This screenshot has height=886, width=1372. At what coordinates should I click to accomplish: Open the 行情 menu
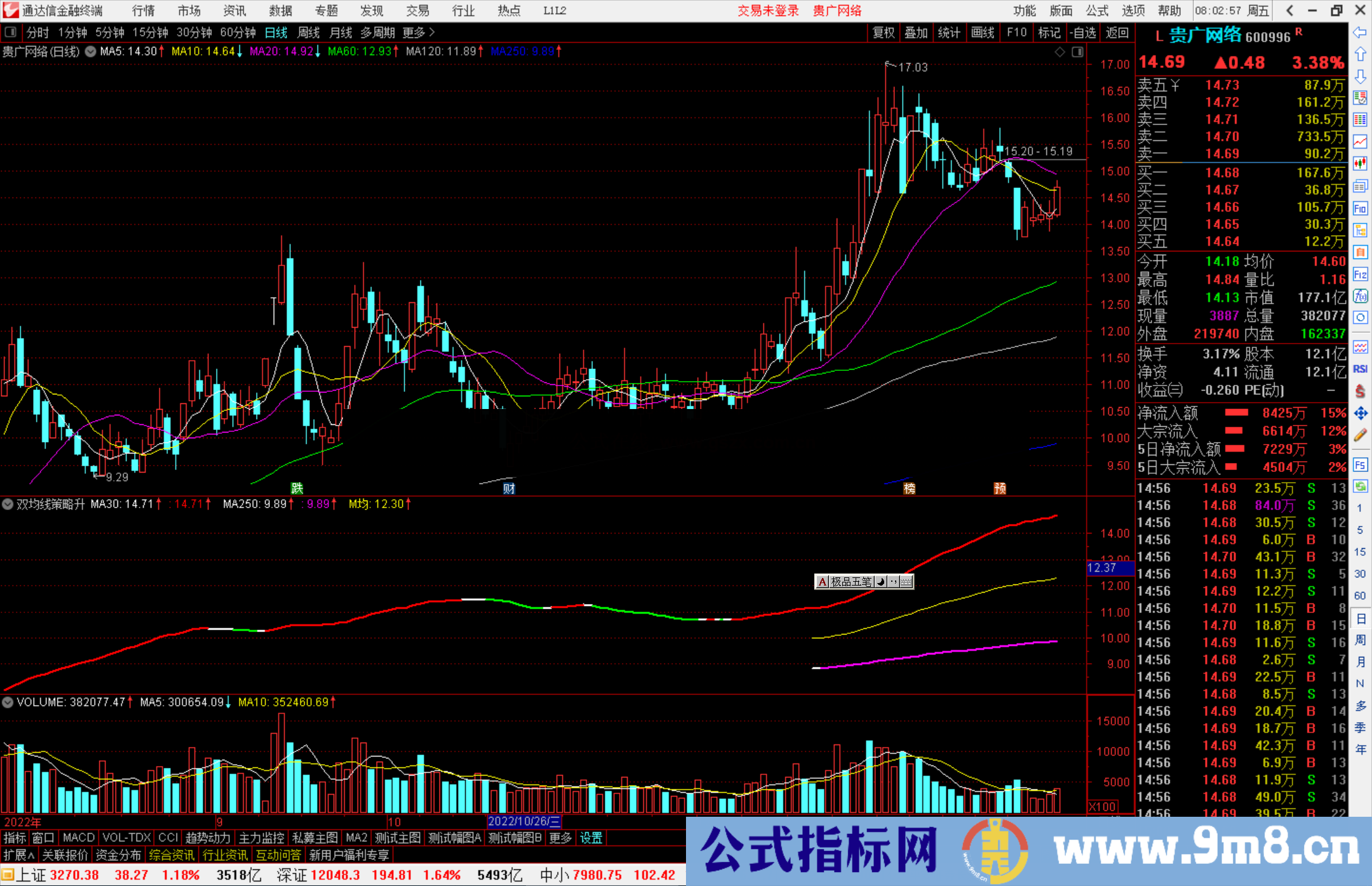coord(143,10)
